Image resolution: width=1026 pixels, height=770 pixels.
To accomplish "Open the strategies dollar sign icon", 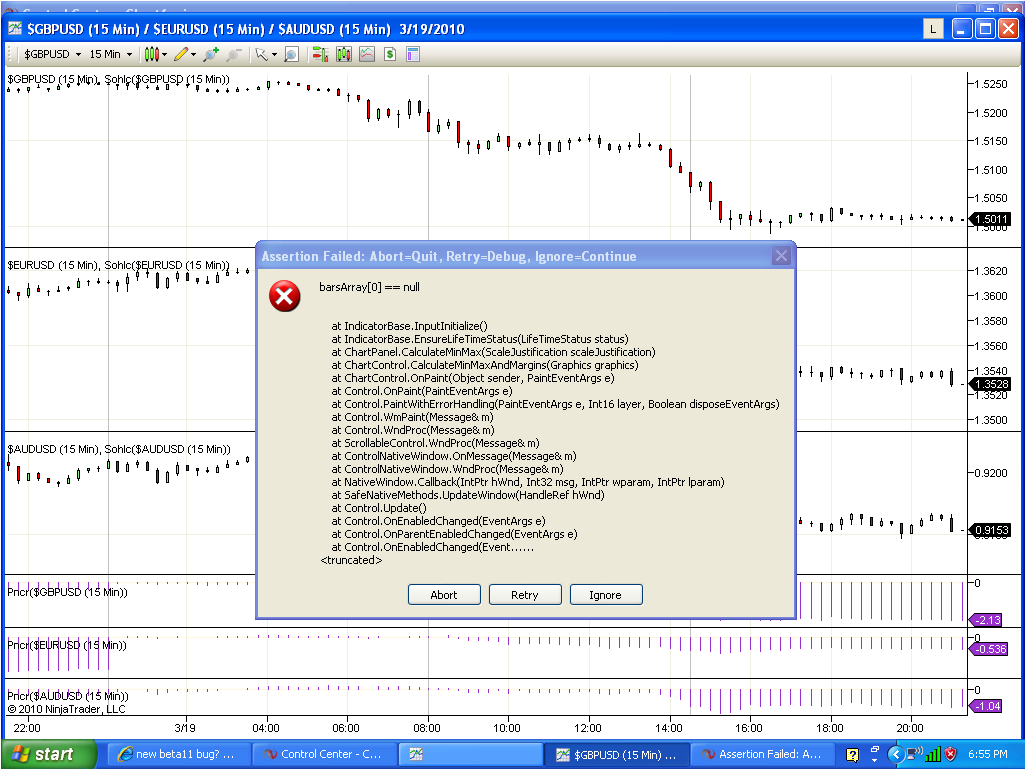I will click(x=390, y=54).
